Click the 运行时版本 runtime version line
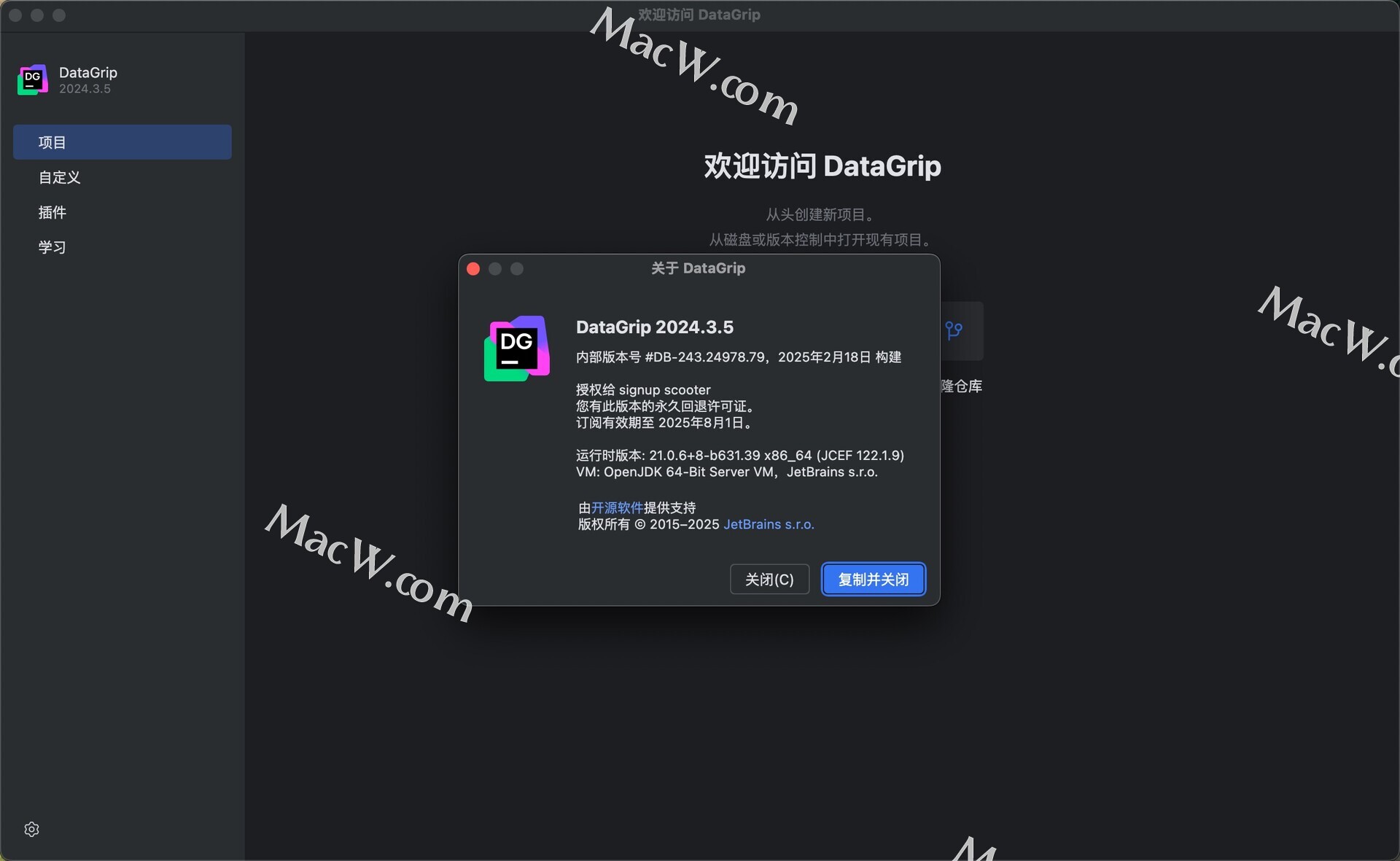The height and width of the screenshot is (861, 1400). [x=740, y=456]
